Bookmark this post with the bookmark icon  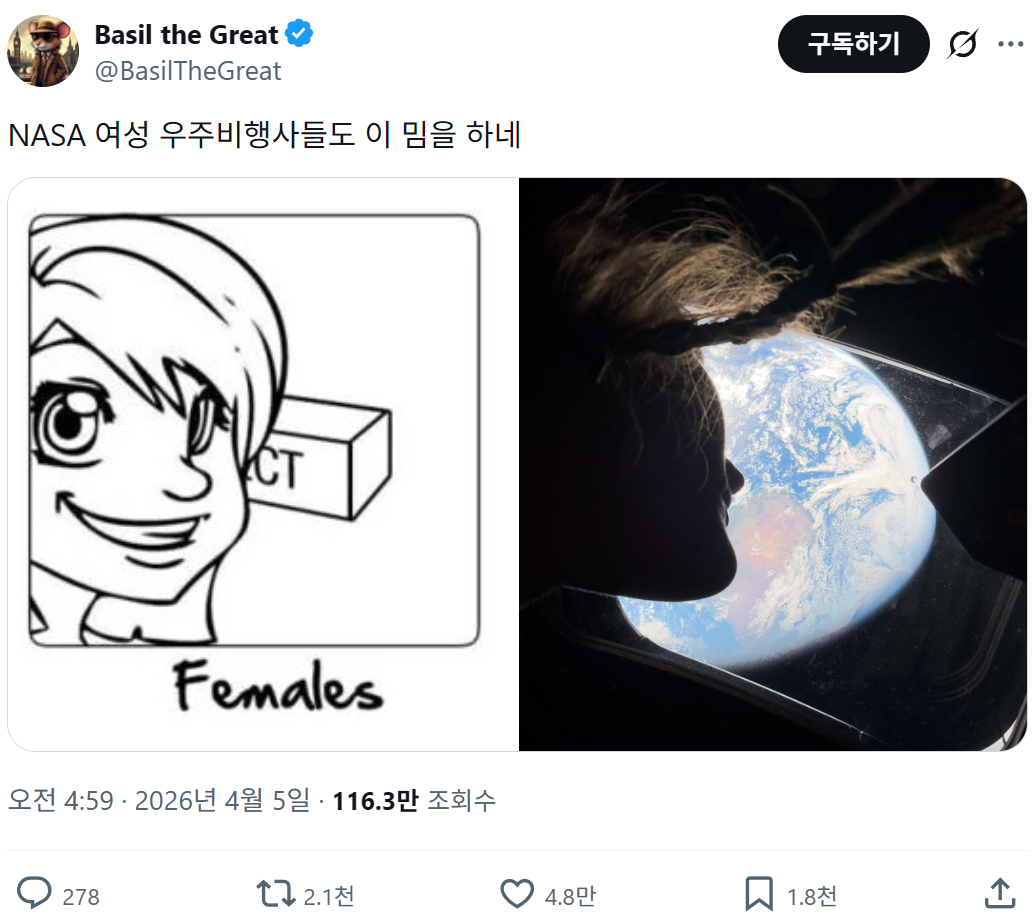point(758,893)
